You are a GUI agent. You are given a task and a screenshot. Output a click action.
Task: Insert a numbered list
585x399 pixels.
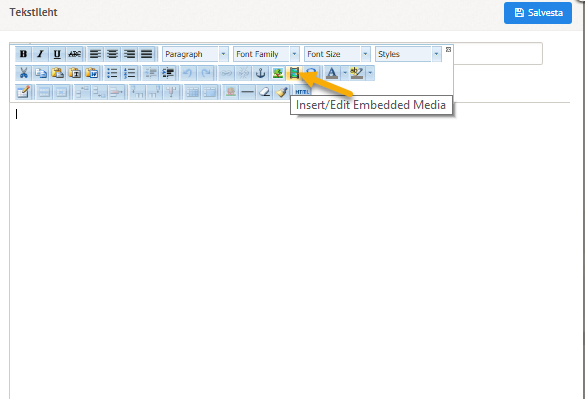coord(129,73)
